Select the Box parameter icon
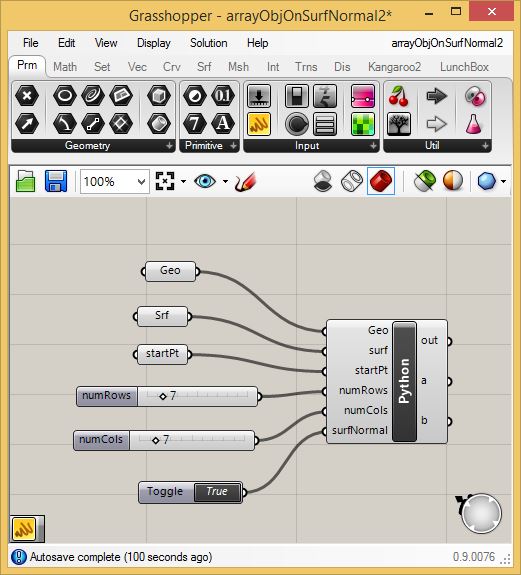 pyautogui.click(x=159, y=96)
